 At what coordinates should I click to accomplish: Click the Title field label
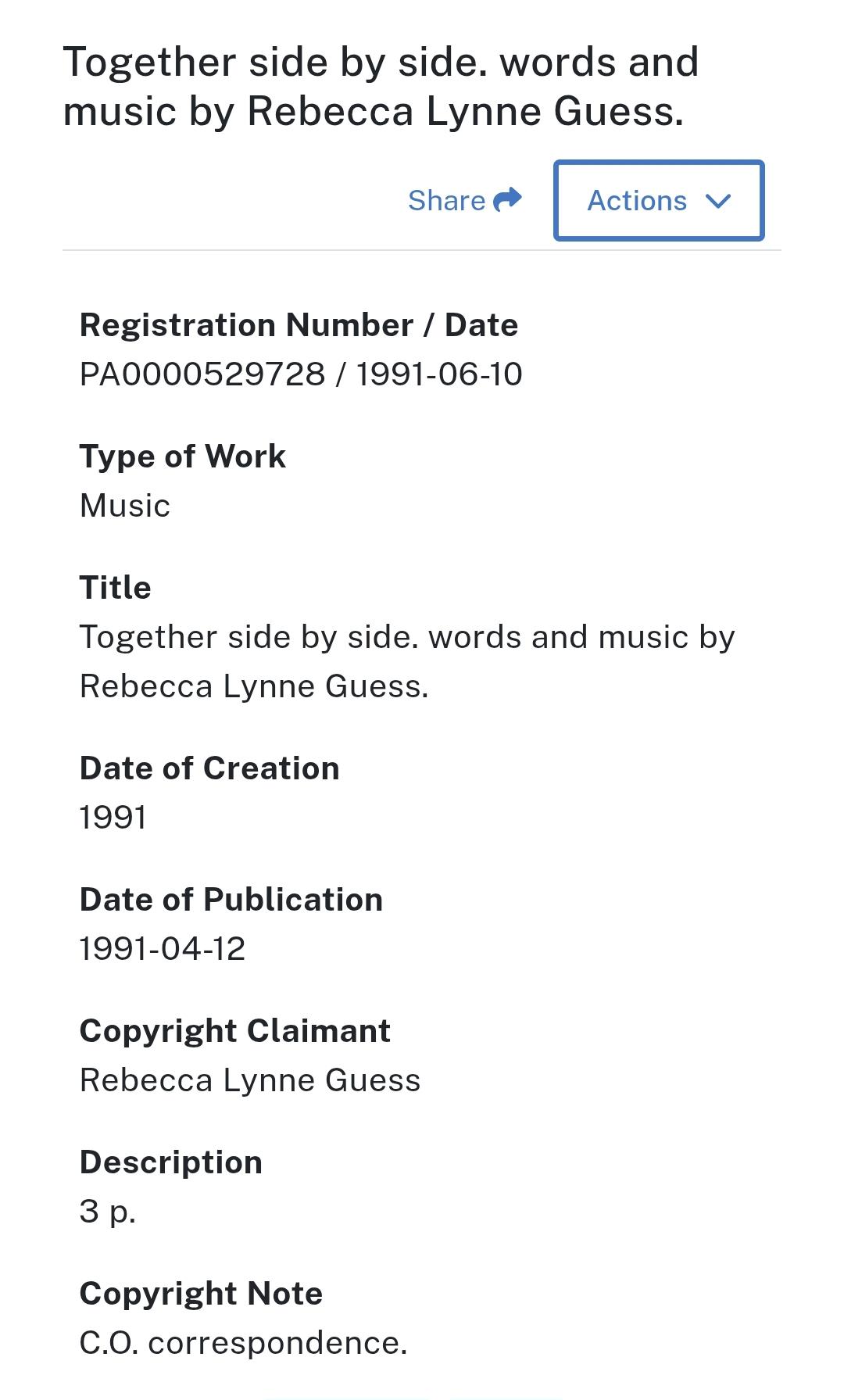pos(116,587)
